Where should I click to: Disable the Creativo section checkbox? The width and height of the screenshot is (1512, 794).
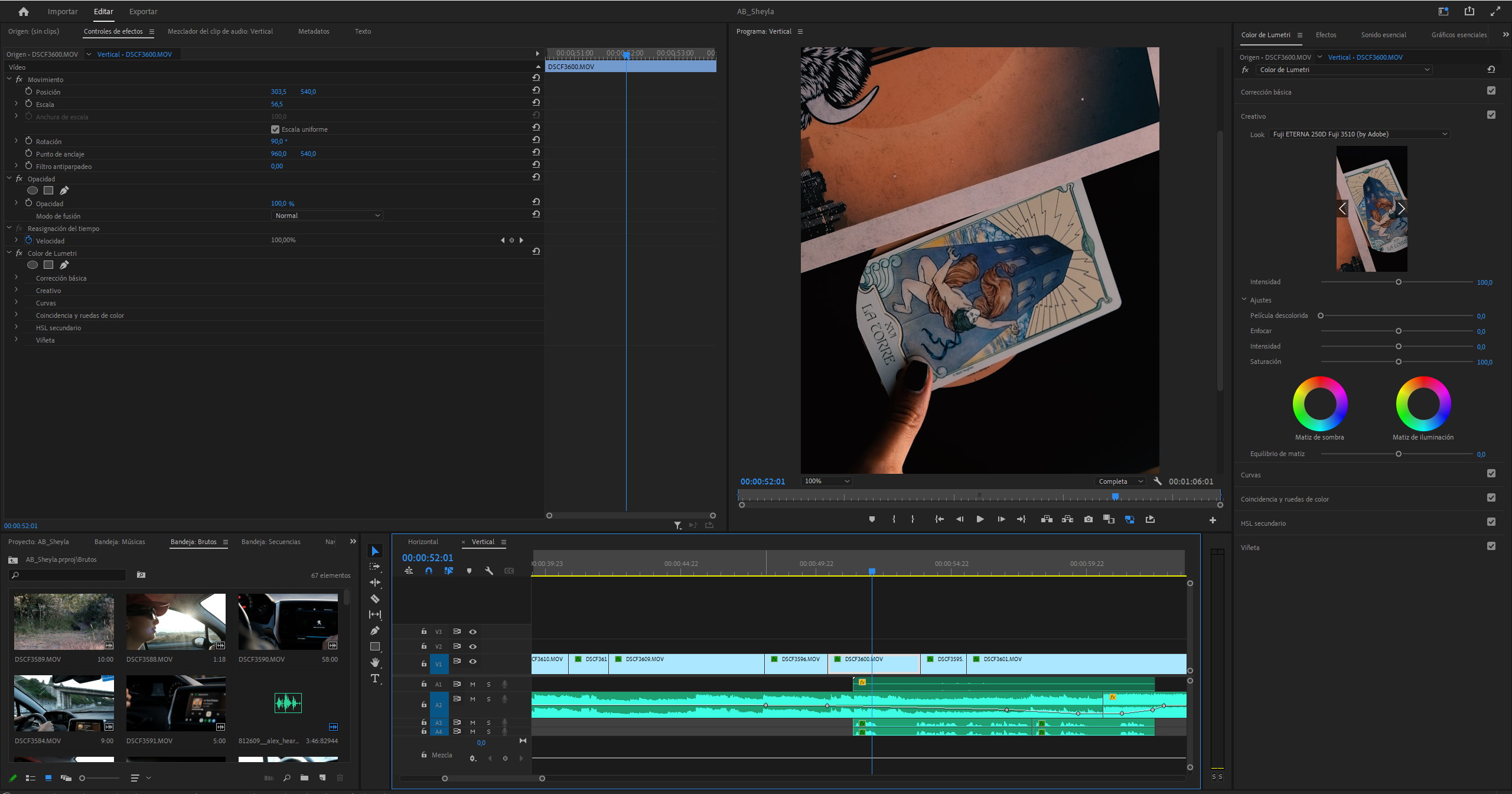(x=1491, y=115)
